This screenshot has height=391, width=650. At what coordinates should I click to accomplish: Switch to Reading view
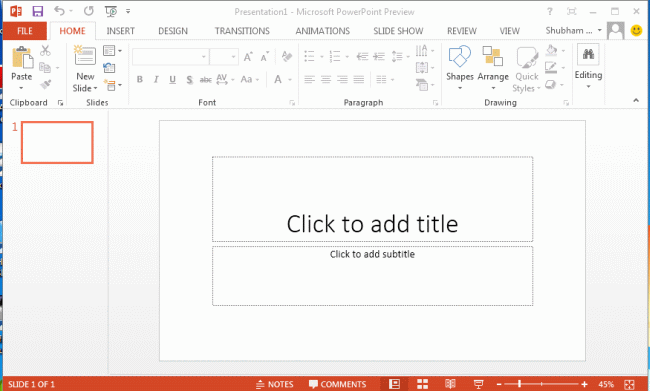(450, 384)
